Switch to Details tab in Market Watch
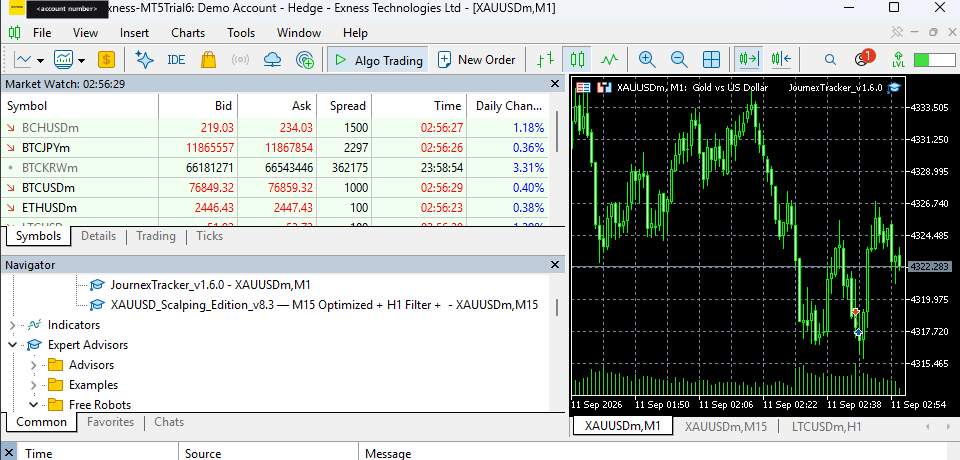The width and height of the screenshot is (960, 460). point(99,236)
